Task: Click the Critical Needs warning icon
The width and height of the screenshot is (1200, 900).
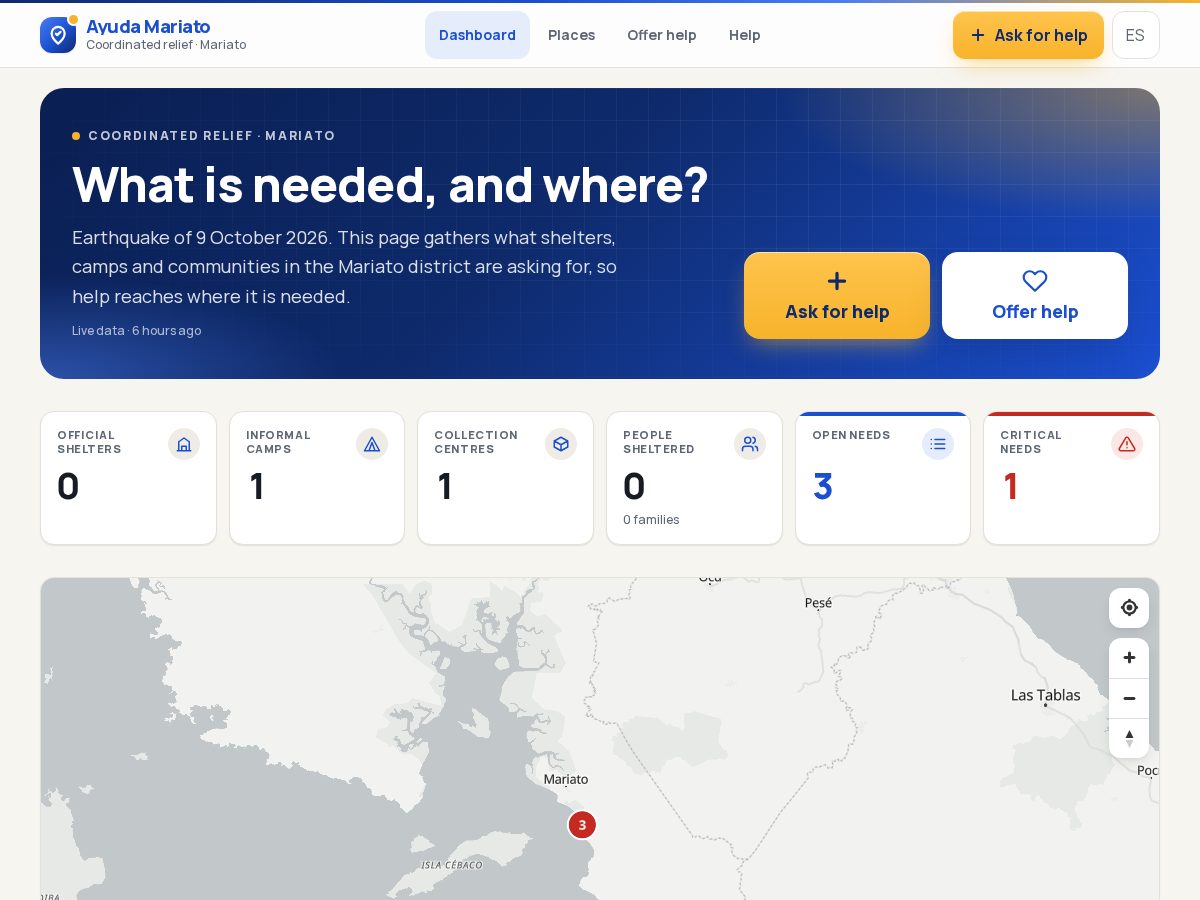Action: tap(1127, 444)
